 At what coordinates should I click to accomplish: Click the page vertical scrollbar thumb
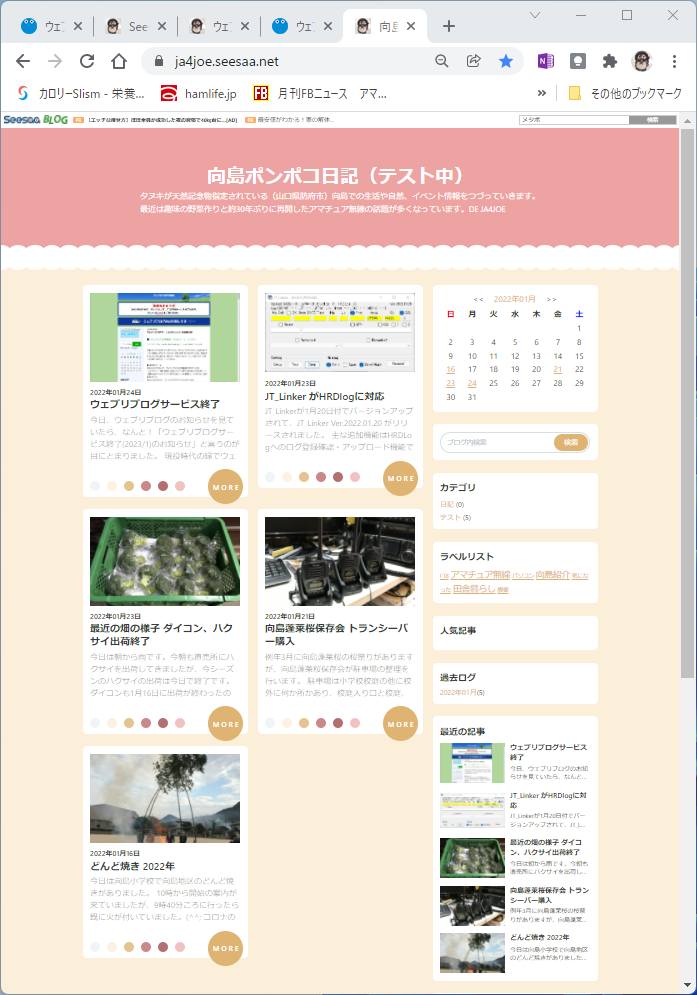click(687, 403)
